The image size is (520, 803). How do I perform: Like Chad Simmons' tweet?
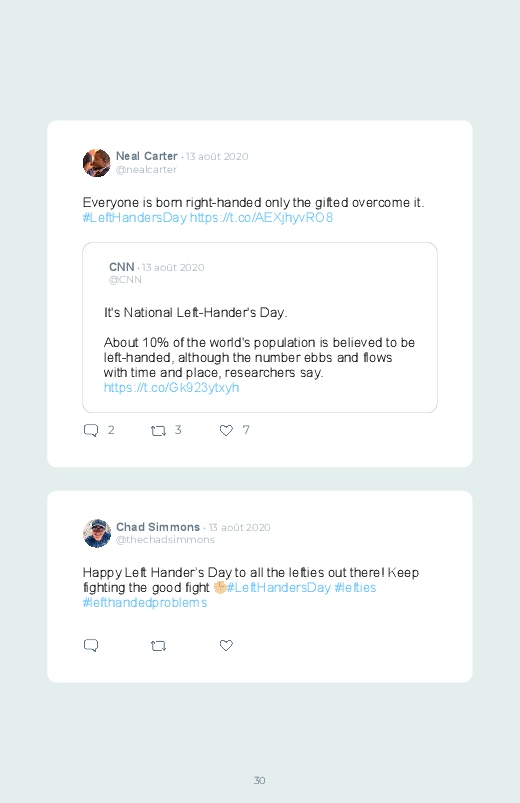coord(226,645)
